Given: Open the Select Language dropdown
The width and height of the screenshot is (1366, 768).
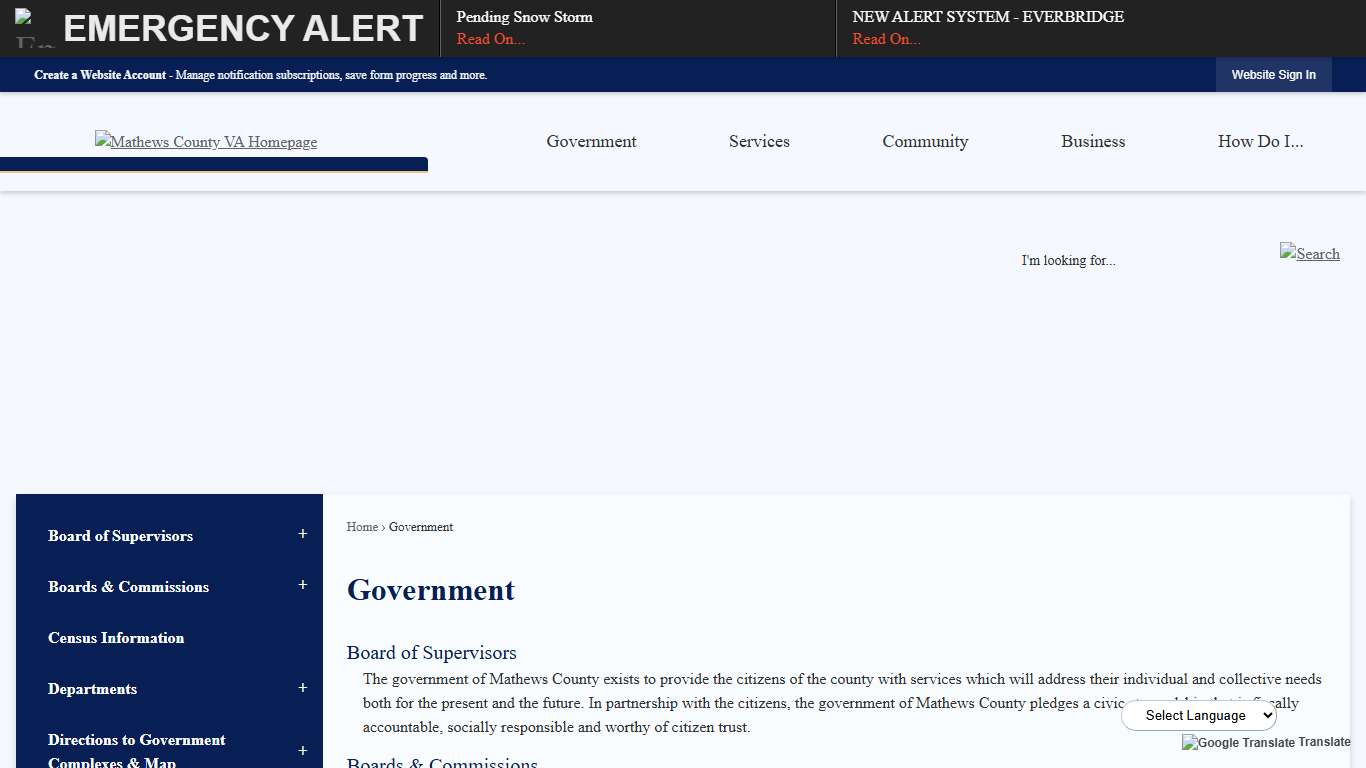Looking at the screenshot, I should pos(1199,715).
